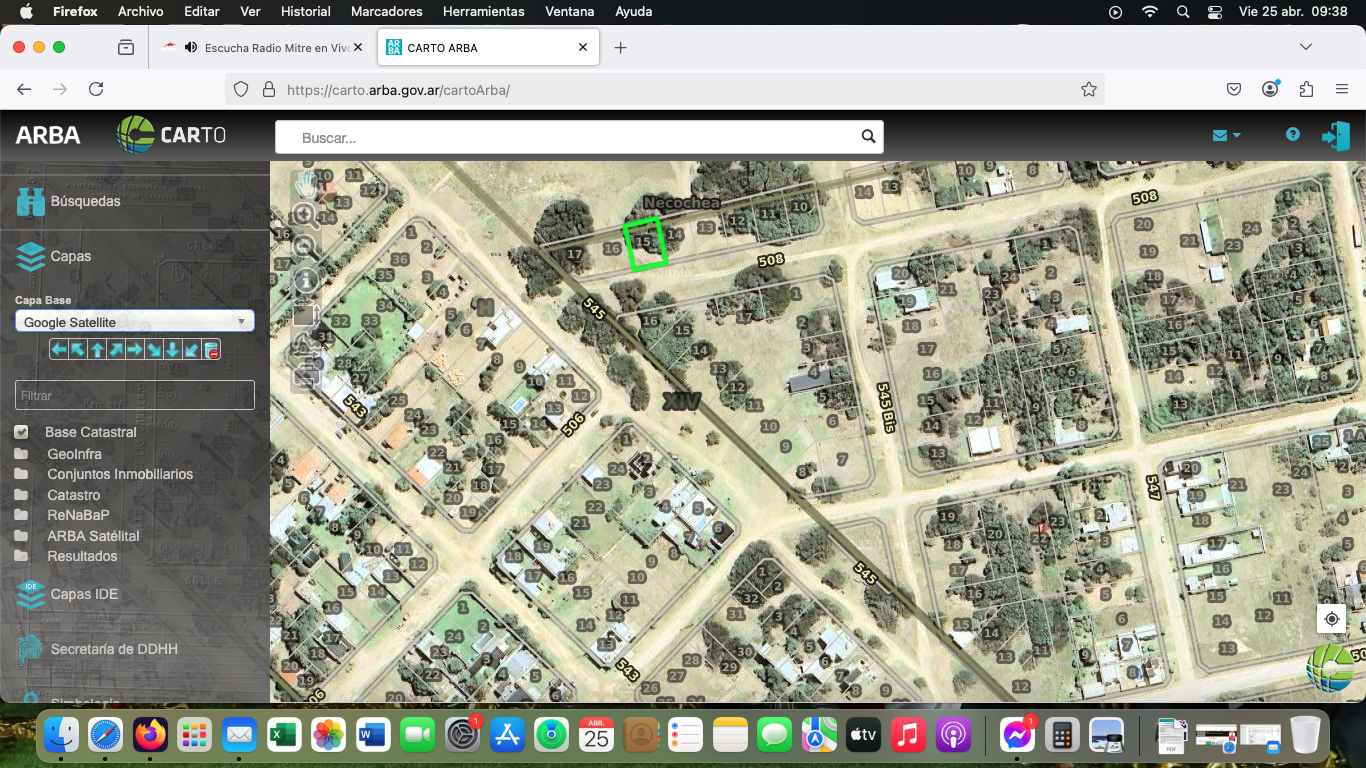Save page to Pocket icon
This screenshot has height=768, width=1366.
pos(1234,89)
